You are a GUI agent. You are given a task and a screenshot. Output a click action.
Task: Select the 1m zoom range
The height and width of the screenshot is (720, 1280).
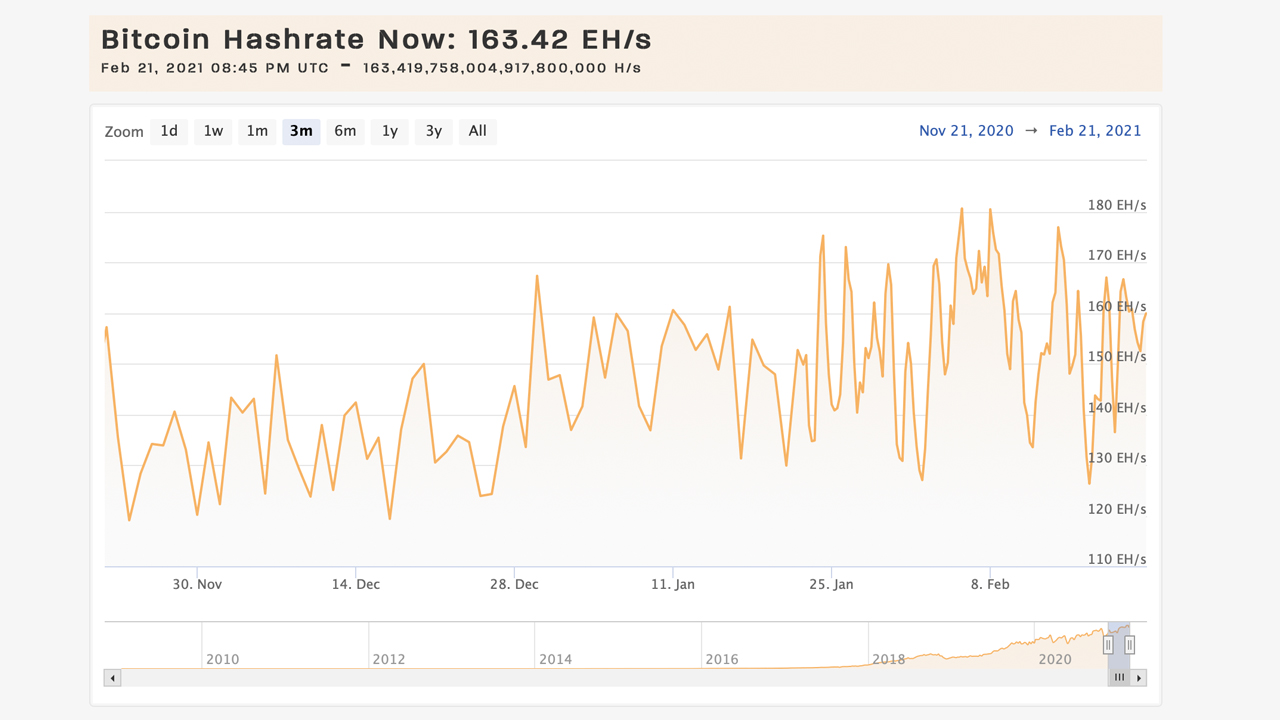tap(257, 131)
